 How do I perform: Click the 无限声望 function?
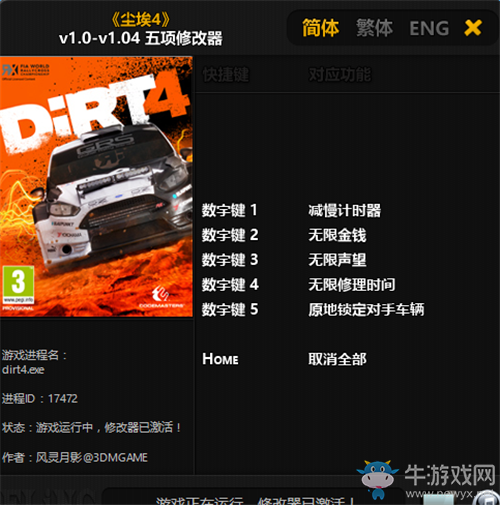(x=337, y=260)
